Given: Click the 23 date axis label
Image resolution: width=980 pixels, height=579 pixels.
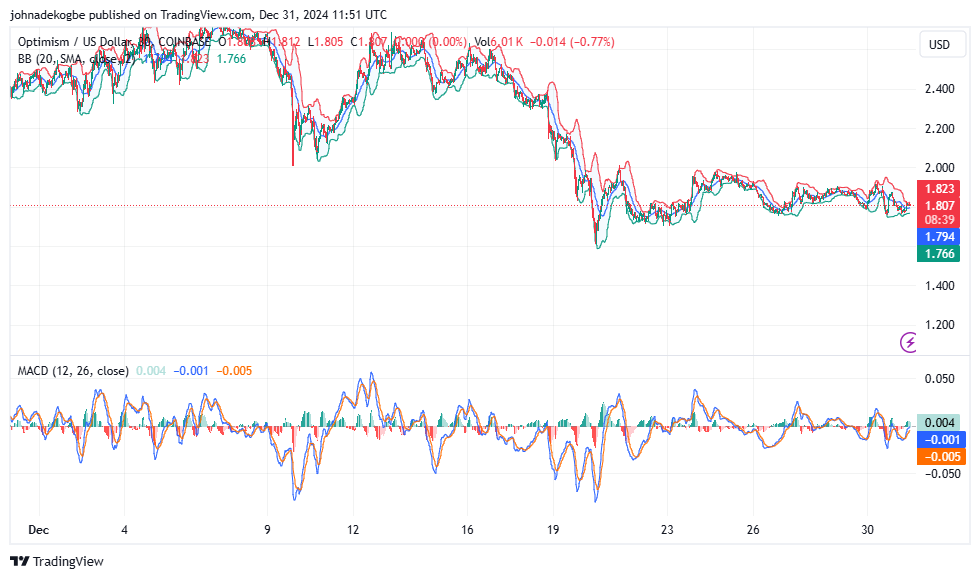Looking at the screenshot, I should tap(667, 530).
